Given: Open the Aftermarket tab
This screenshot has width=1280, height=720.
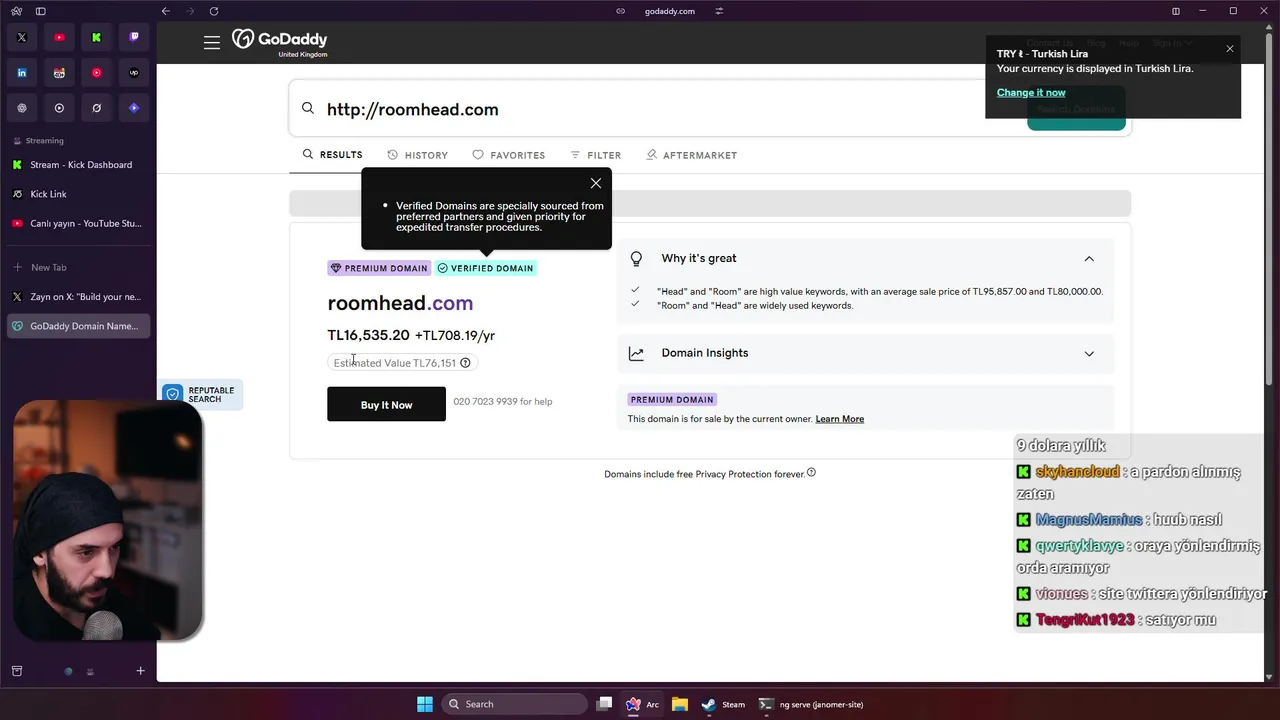Looking at the screenshot, I should [x=692, y=155].
